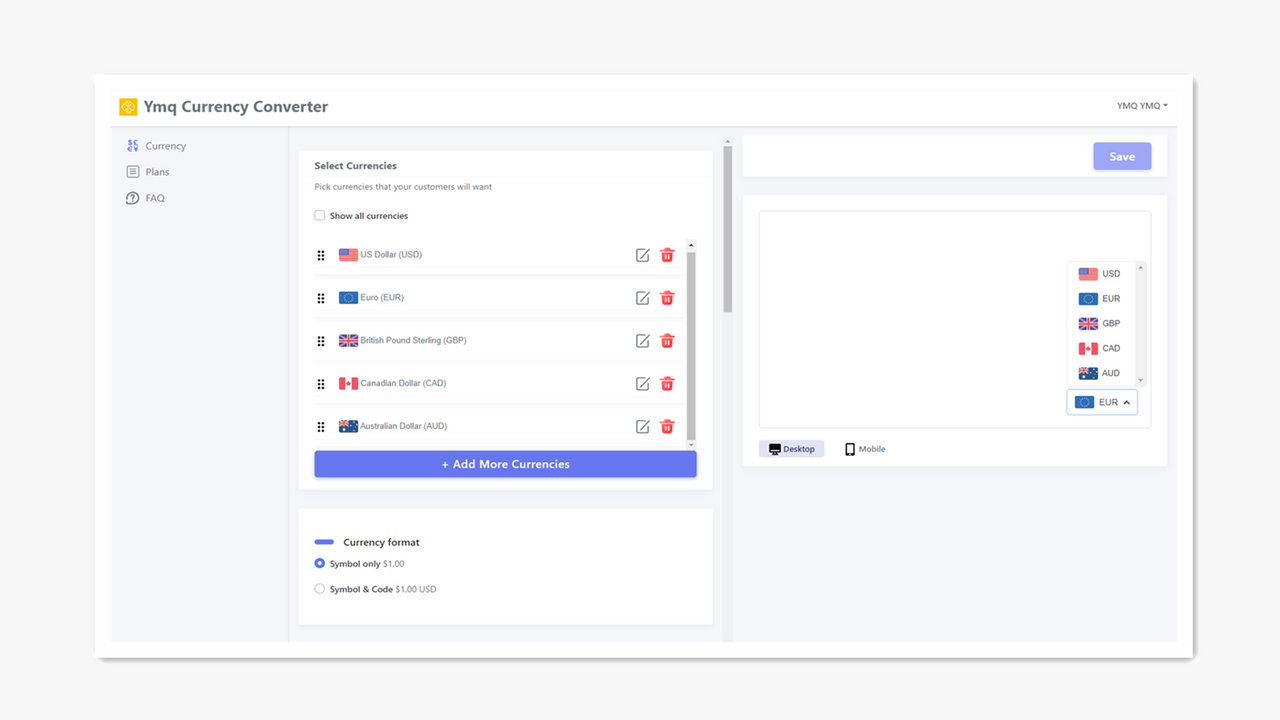Click the currency list scroll down arrow
The image size is (1280, 720).
click(691, 444)
